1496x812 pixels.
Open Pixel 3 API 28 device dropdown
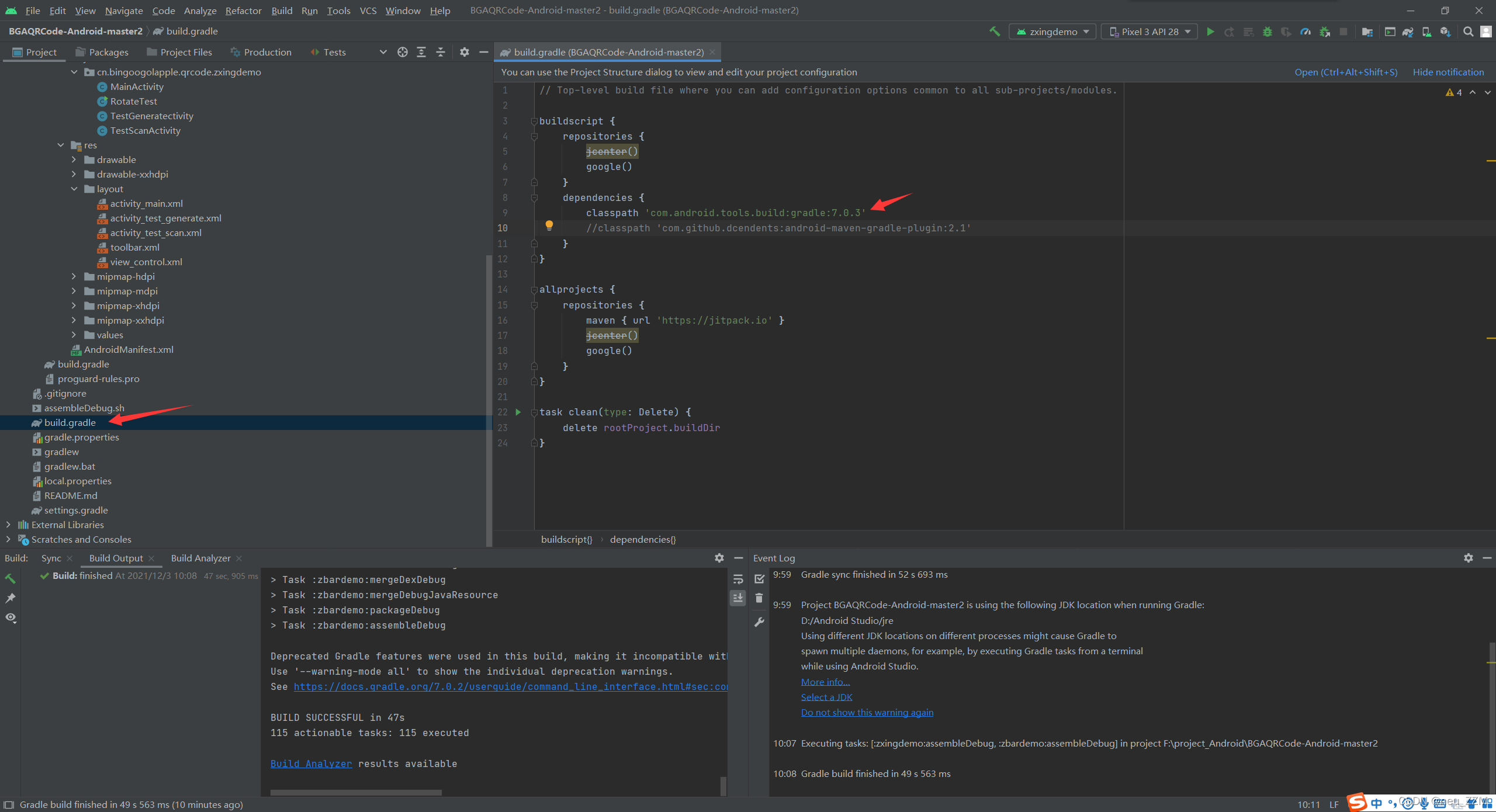(1149, 32)
